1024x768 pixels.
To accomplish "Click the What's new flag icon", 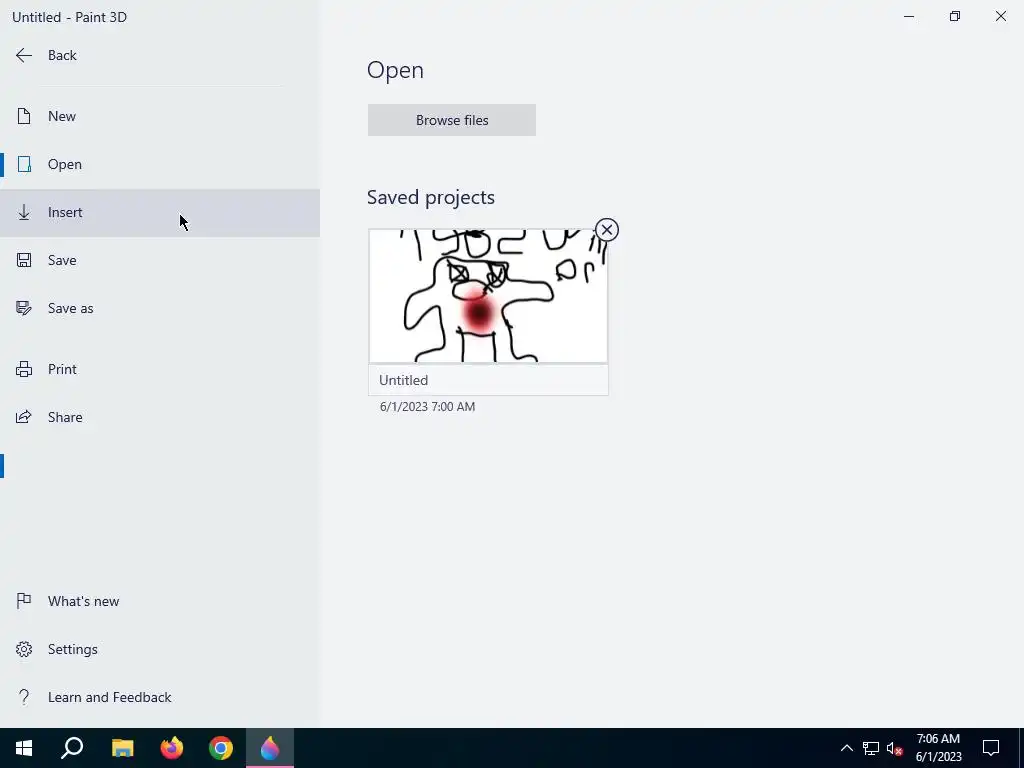I will 24,601.
